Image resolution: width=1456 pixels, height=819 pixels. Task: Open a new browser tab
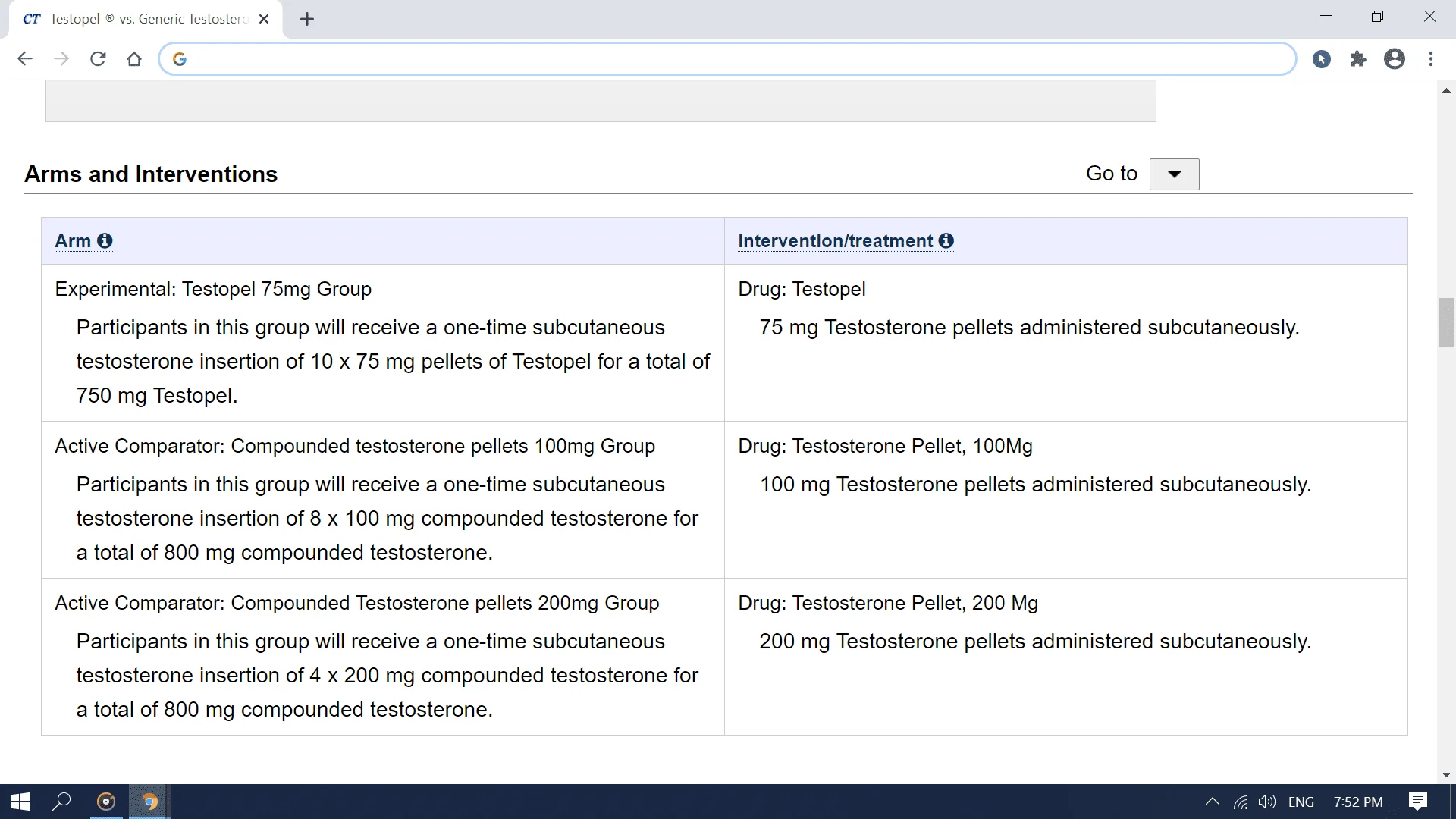307,19
